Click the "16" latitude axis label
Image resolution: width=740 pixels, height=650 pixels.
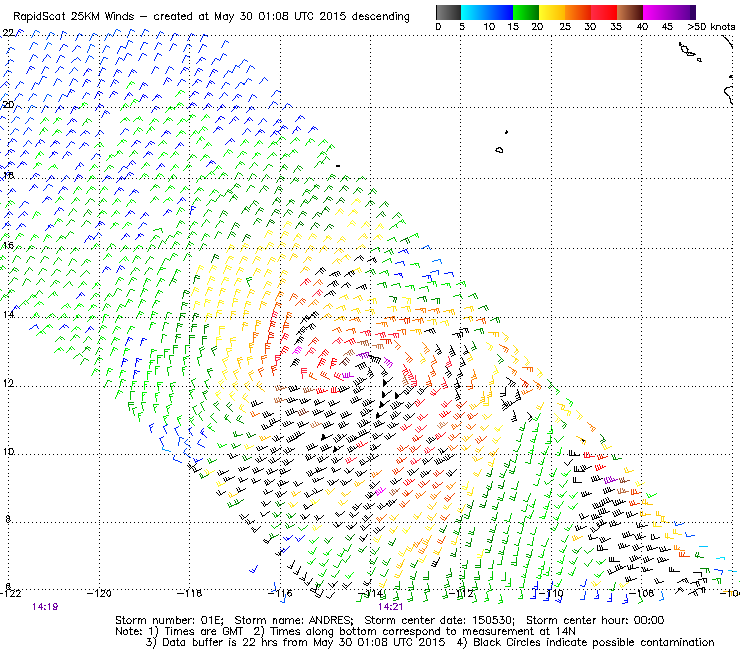tap(8, 245)
